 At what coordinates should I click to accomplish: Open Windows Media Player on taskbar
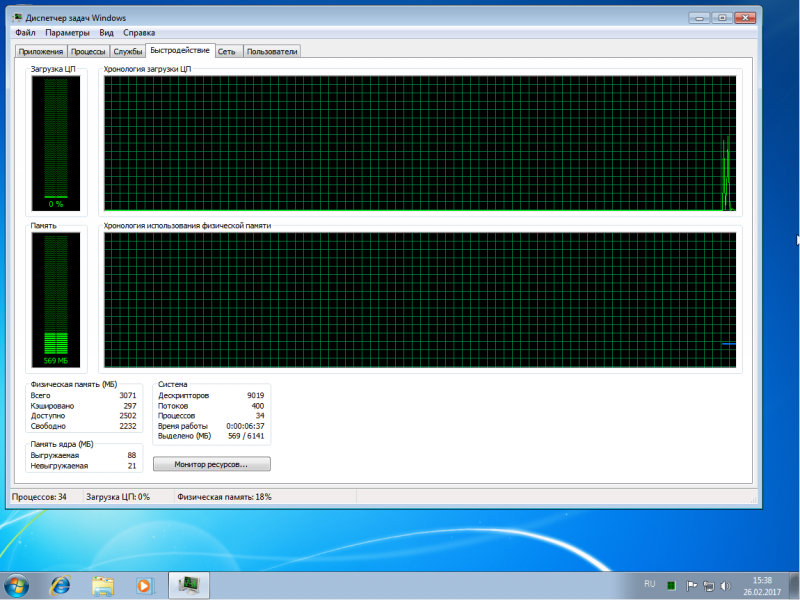pos(144,586)
